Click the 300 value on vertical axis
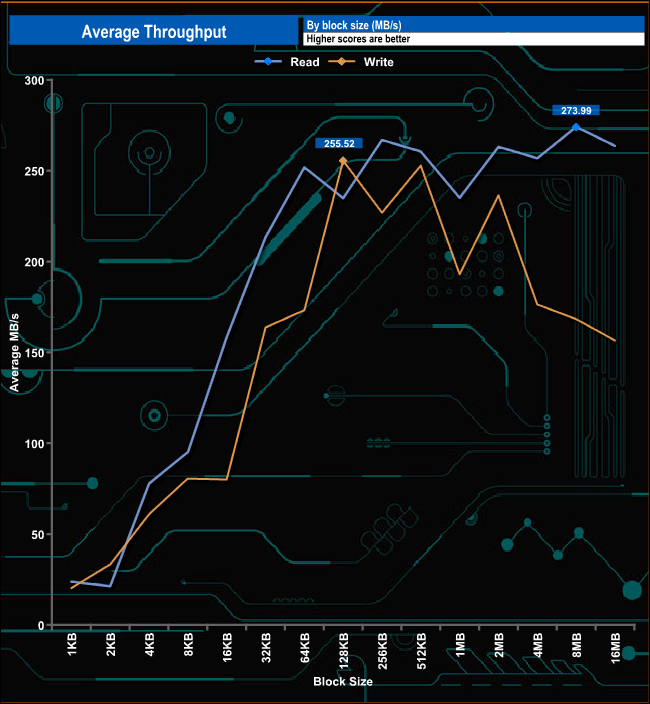 [x=34, y=81]
